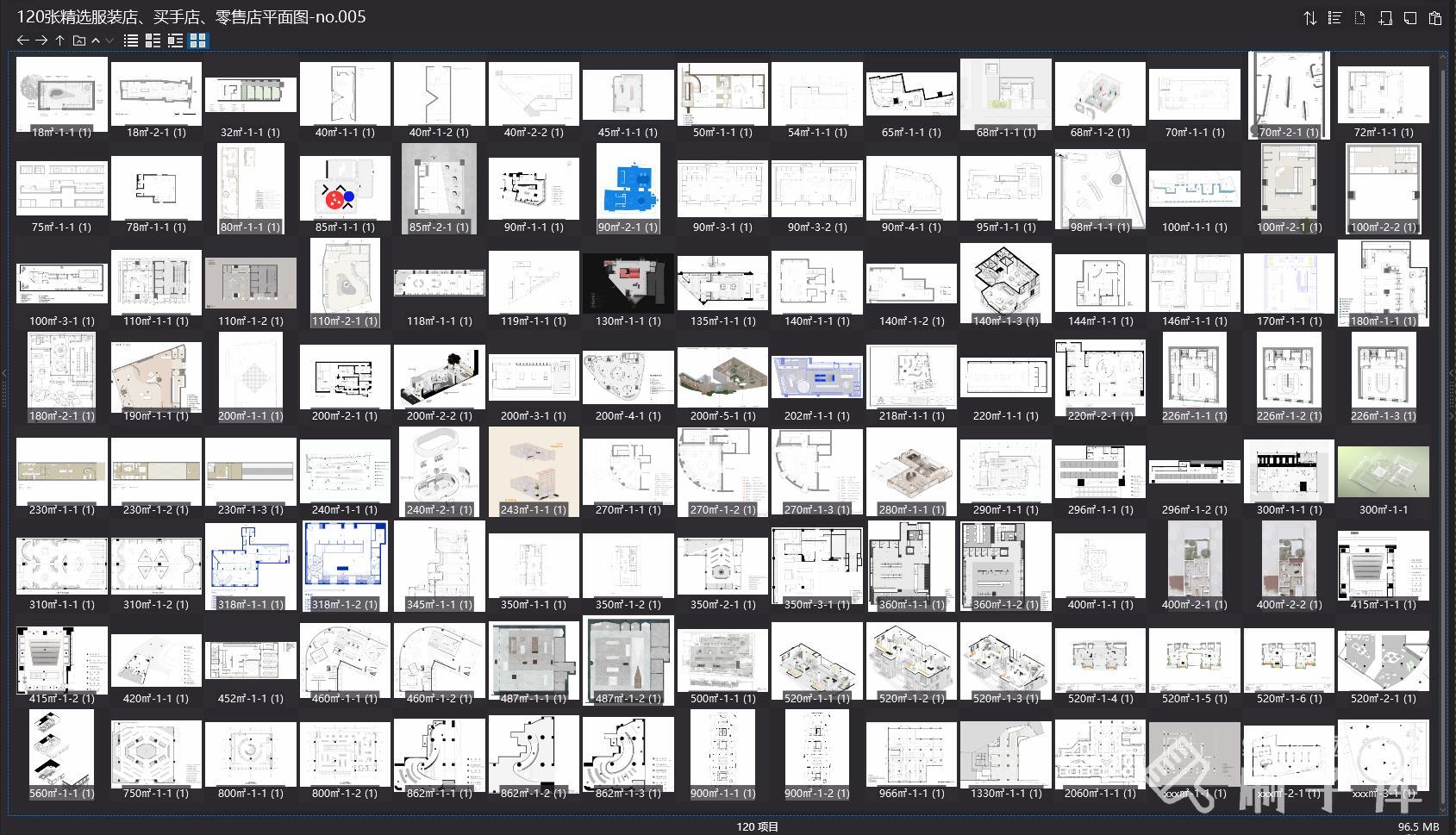Open the folder picker icon in navigation bar

[x=79, y=41]
